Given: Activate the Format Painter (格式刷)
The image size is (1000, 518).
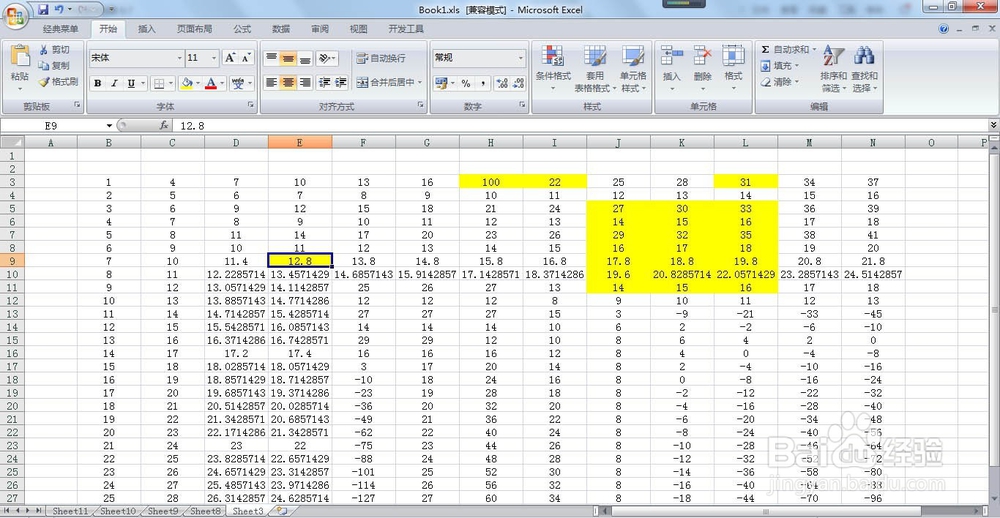Looking at the screenshot, I should coord(57,82).
